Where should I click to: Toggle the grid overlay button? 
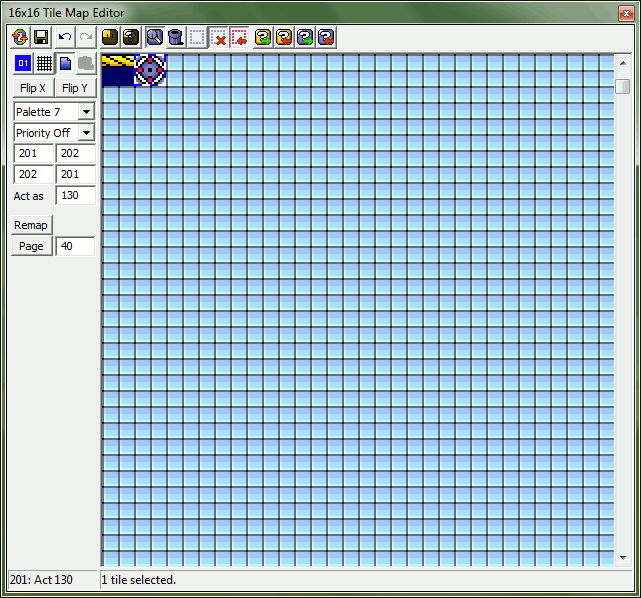coord(44,63)
